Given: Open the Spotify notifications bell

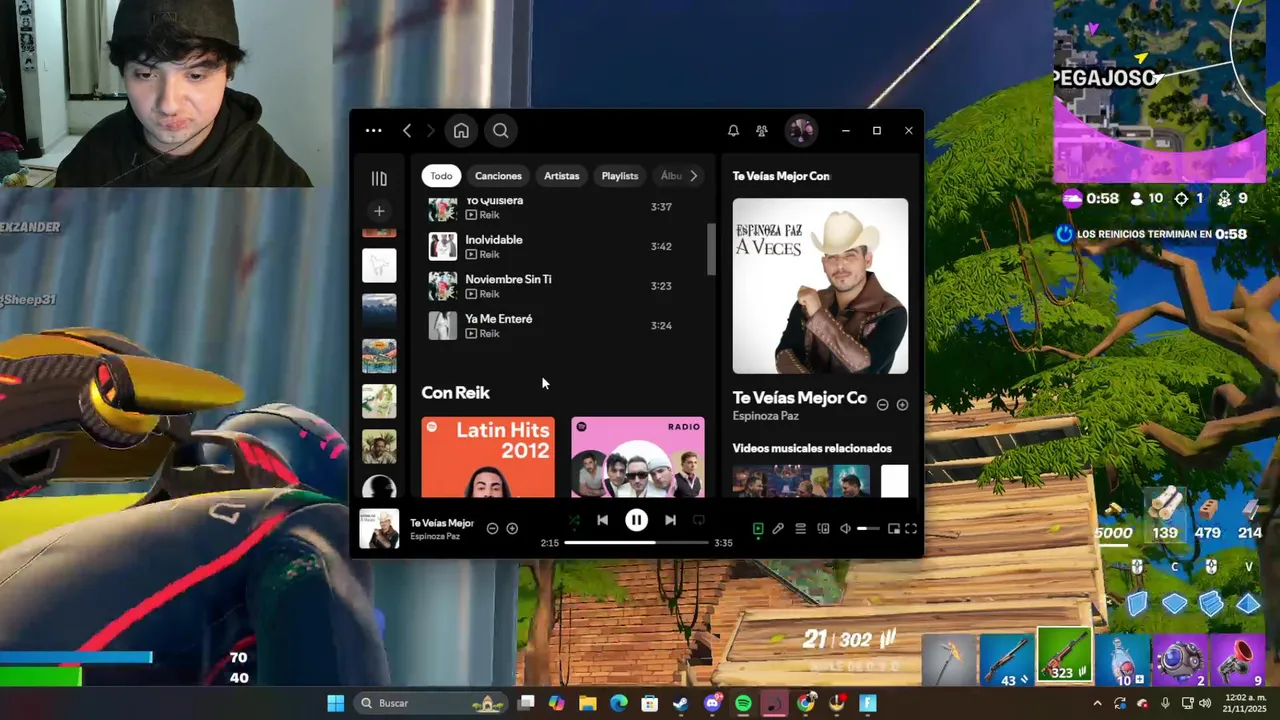Looking at the screenshot, I should (x=733, y=130).
